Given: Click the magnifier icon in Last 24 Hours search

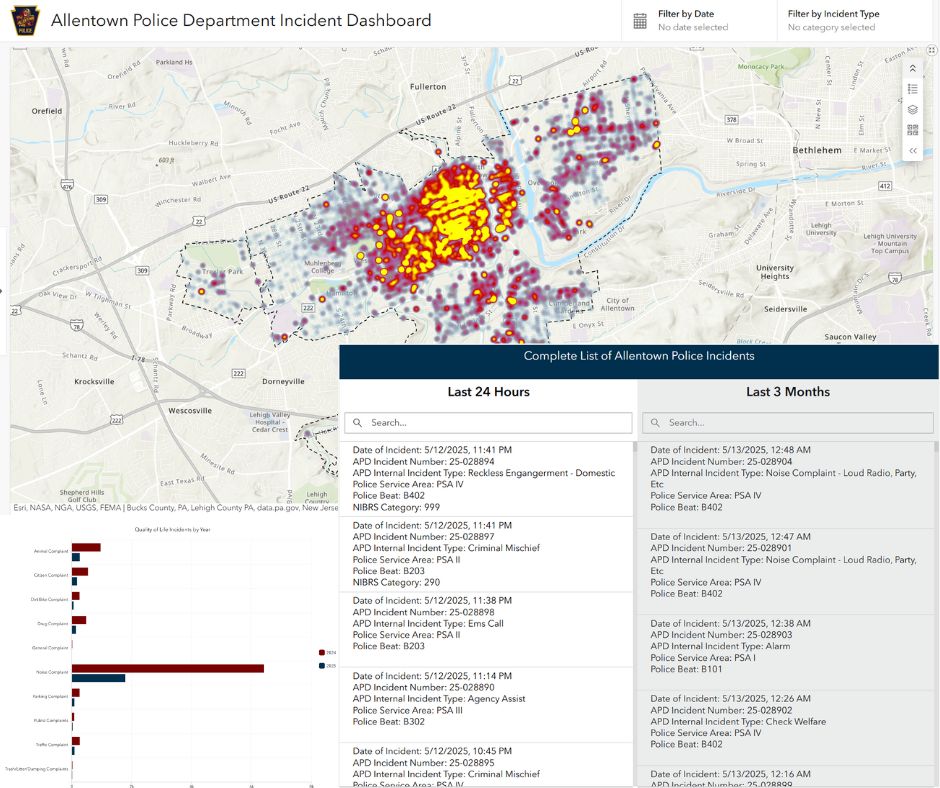Looking at the screenshot, I should [358, 423].
